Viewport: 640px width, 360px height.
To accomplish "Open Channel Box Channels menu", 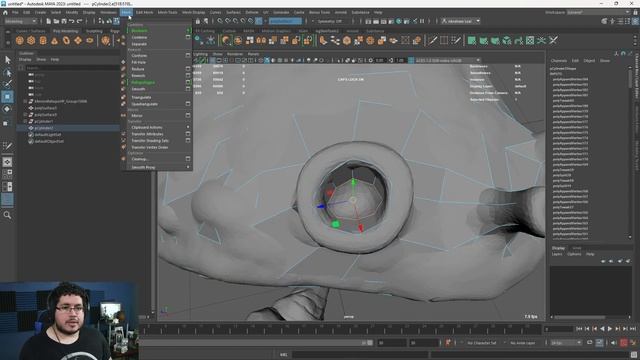I will tap(559, 60).
